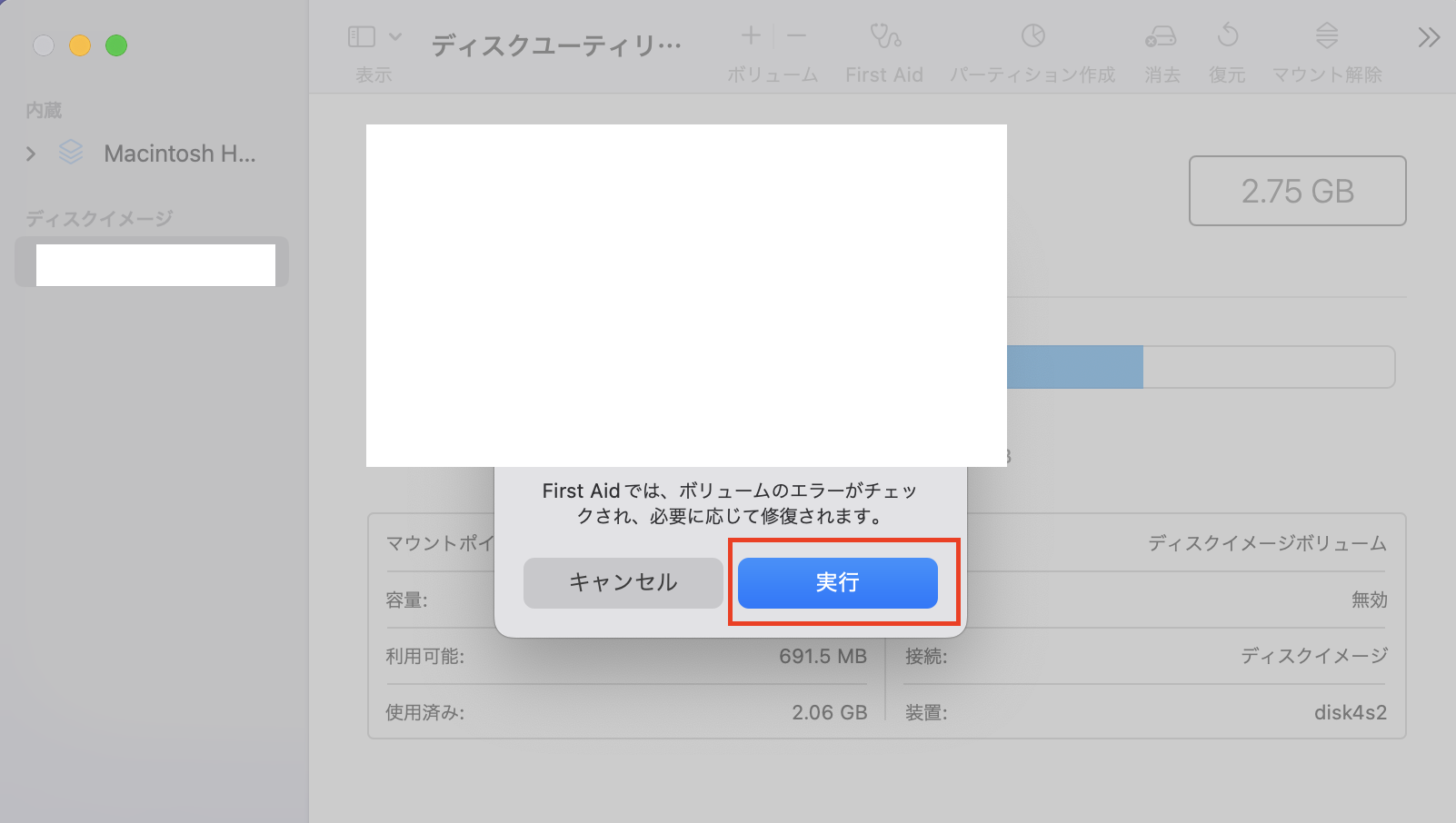Select Macintosh HD in the sidebar

179,154
